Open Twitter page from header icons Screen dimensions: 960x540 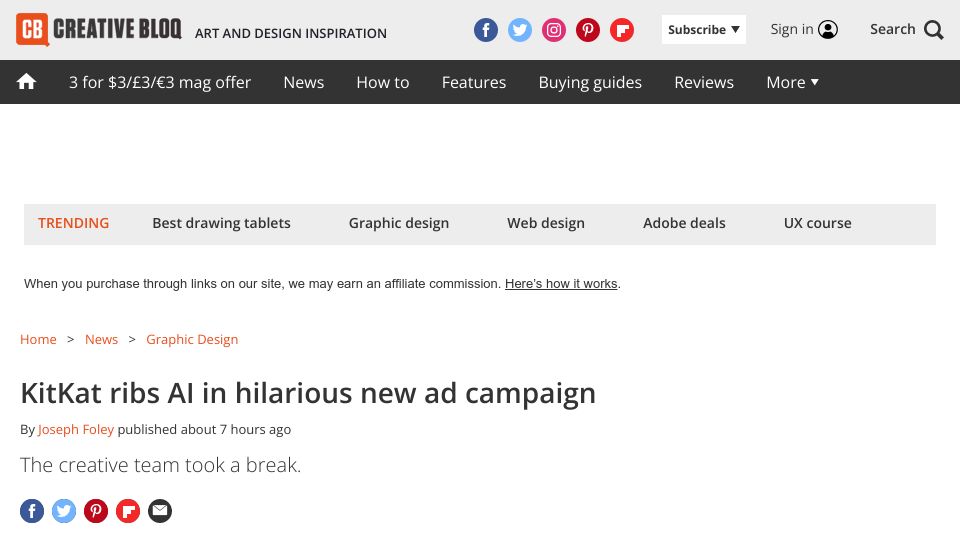(x=520, y=30)
